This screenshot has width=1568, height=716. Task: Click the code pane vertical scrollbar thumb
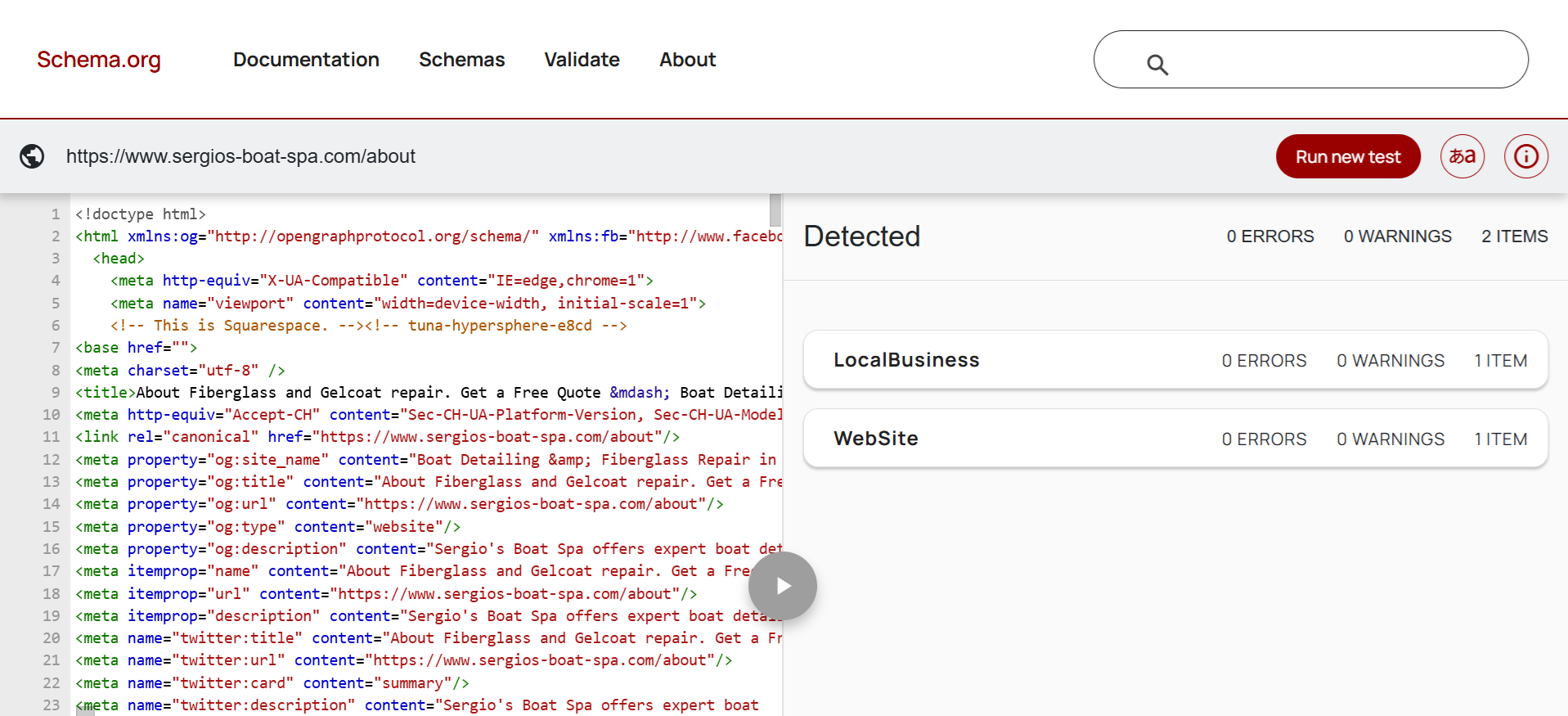click(x=775, y=210)
